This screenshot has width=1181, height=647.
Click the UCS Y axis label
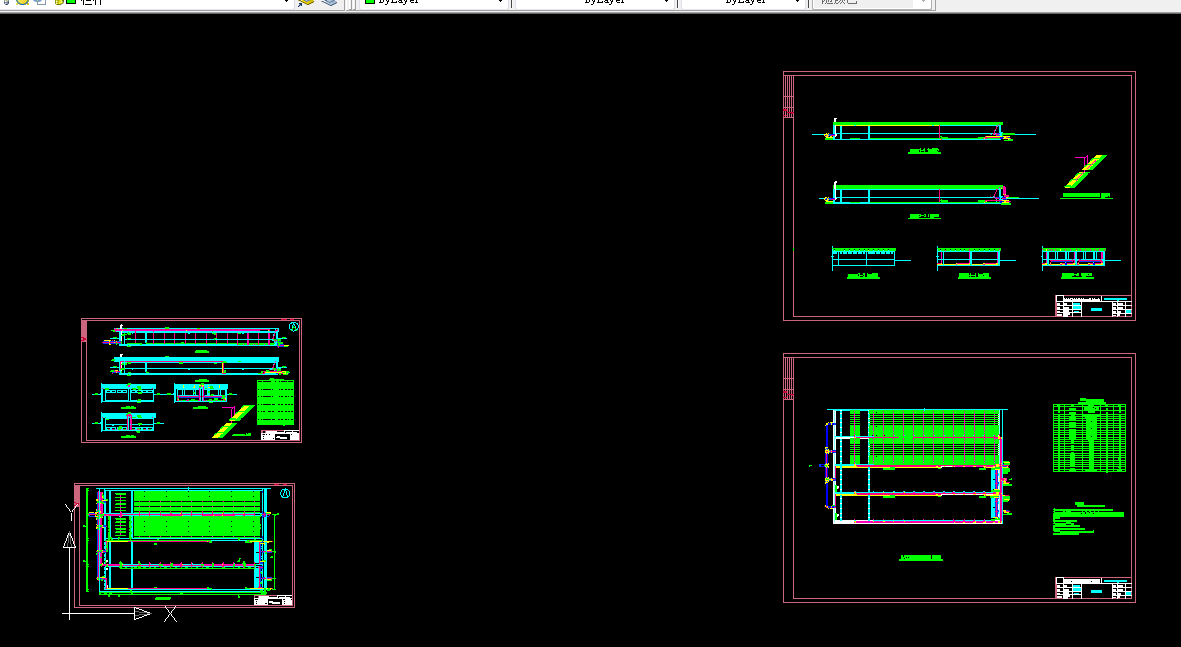coord(71,512)
